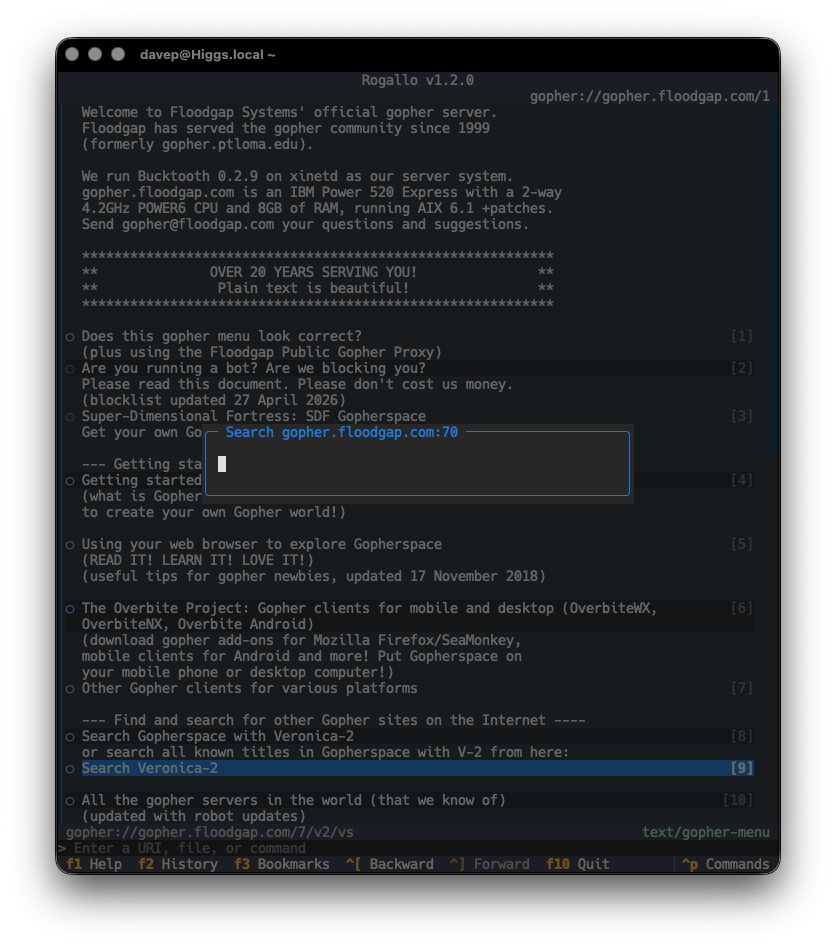Click the circle icon beside 'Does this gopher menu'

coord(70,337)
